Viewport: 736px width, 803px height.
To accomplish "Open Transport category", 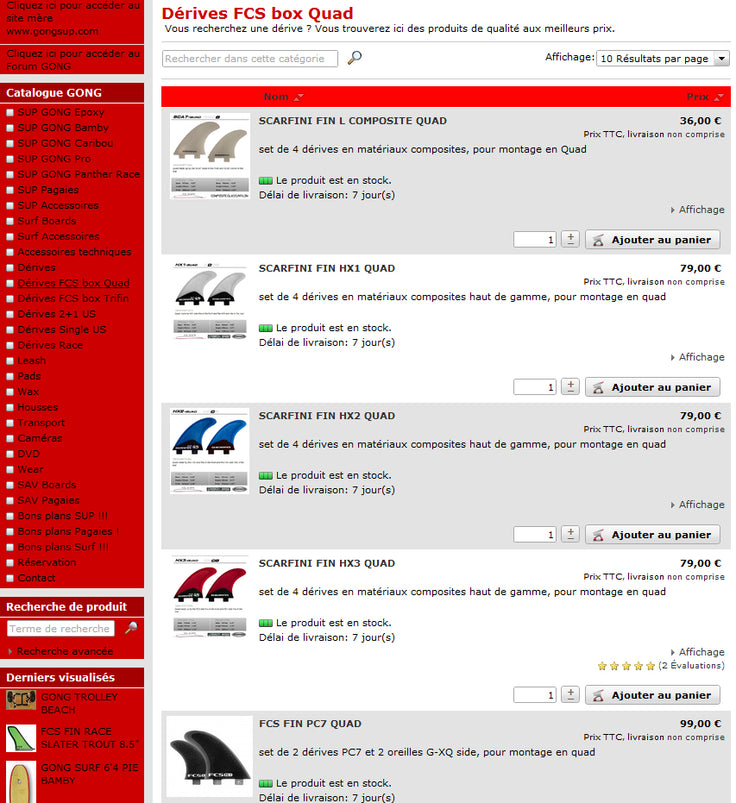I will (41, 422).
